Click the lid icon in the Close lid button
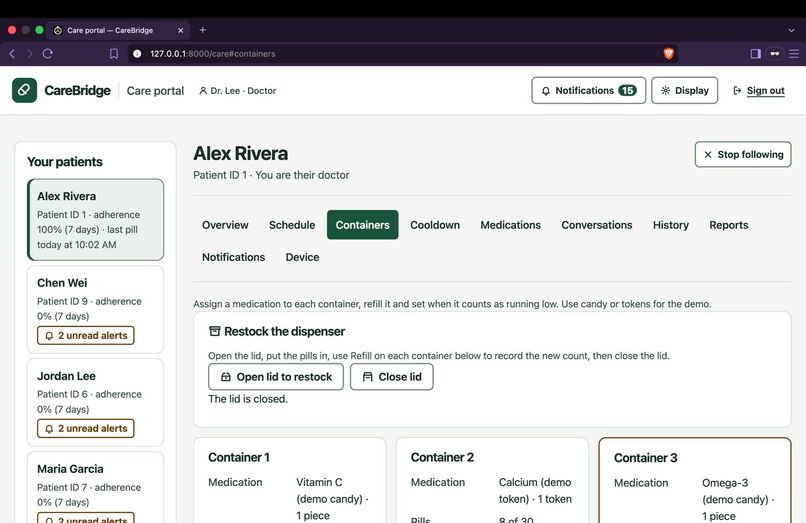This screenshot has height=523, width=806. (x=368, y=377)
